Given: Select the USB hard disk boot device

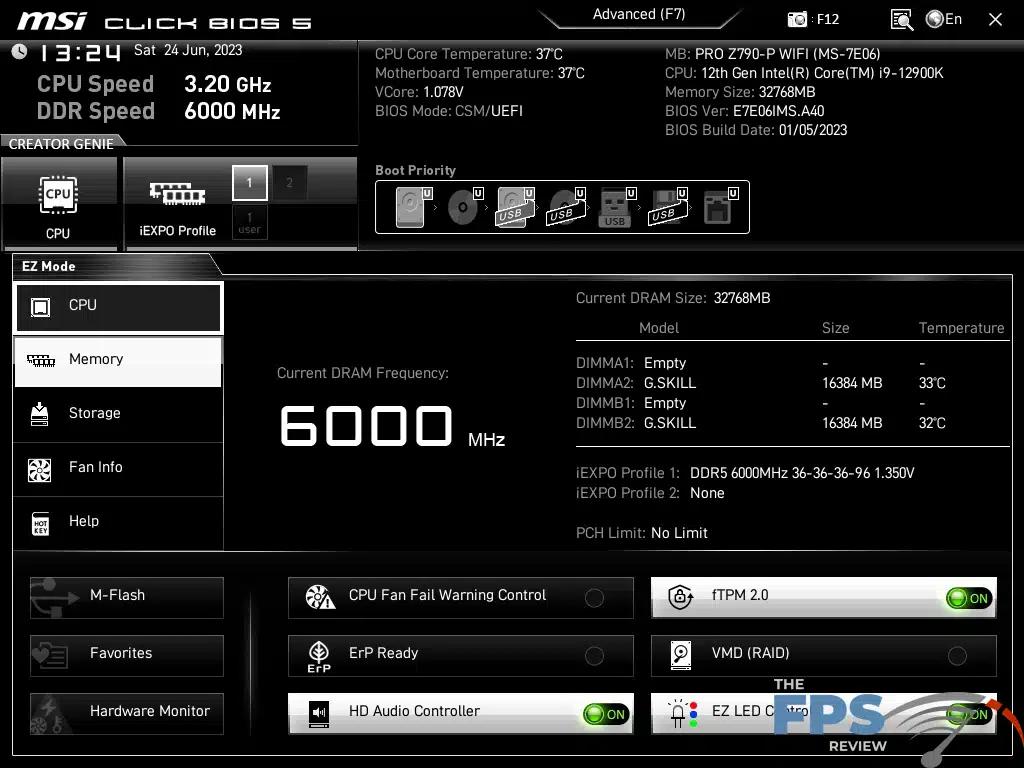Looking at the screenshot, I should (514, 207).
